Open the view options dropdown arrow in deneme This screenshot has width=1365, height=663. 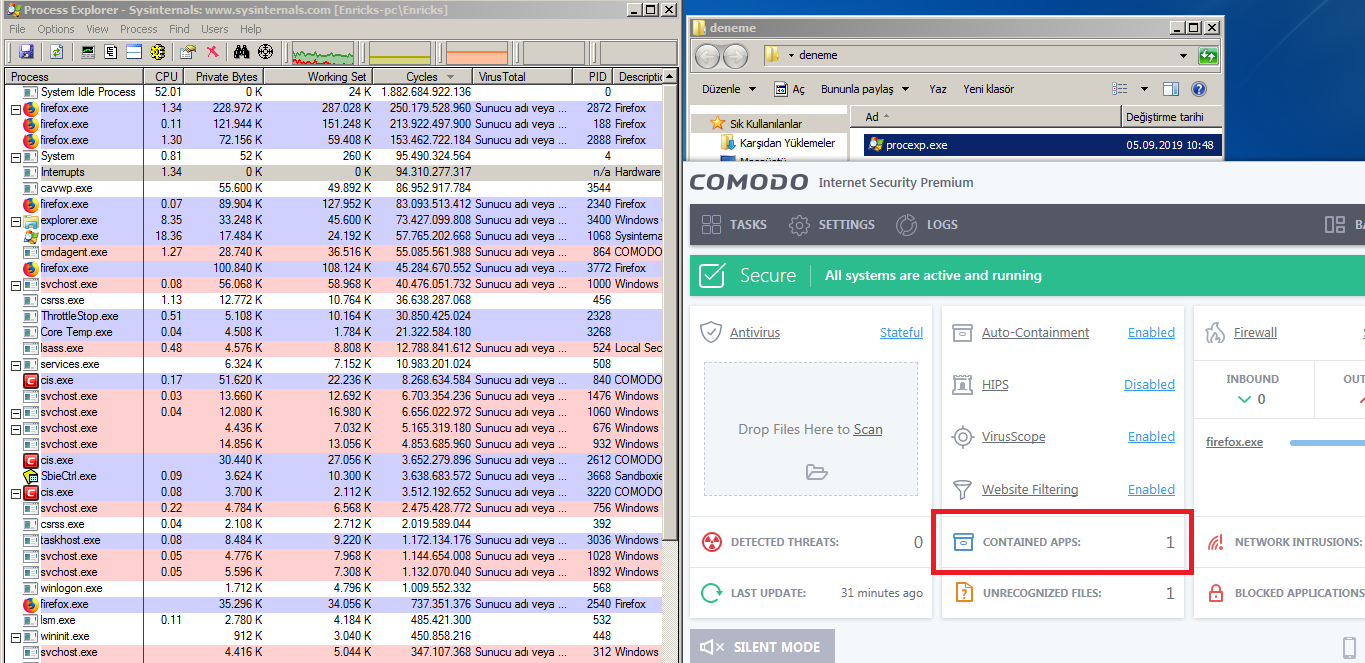click(1144, 89)
